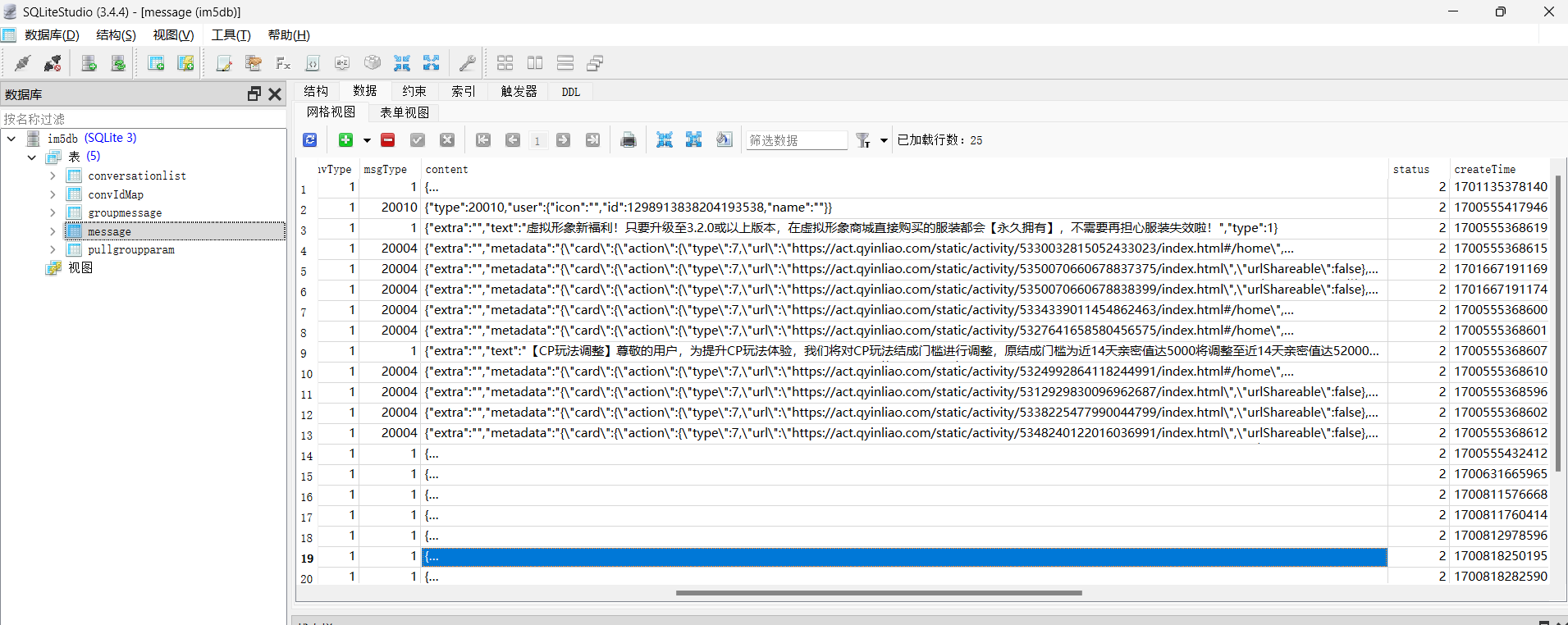Screen dimensions: 1568x625
Task: Refresh table data with blue icon
Action: tap(310, 140)
